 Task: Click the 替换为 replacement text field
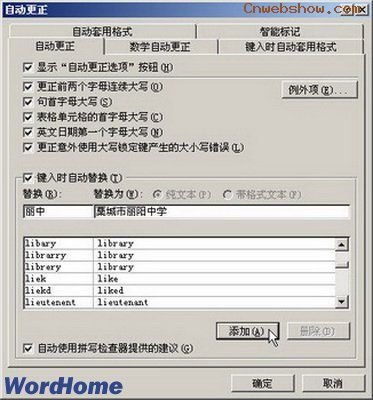tap(222, 212)
